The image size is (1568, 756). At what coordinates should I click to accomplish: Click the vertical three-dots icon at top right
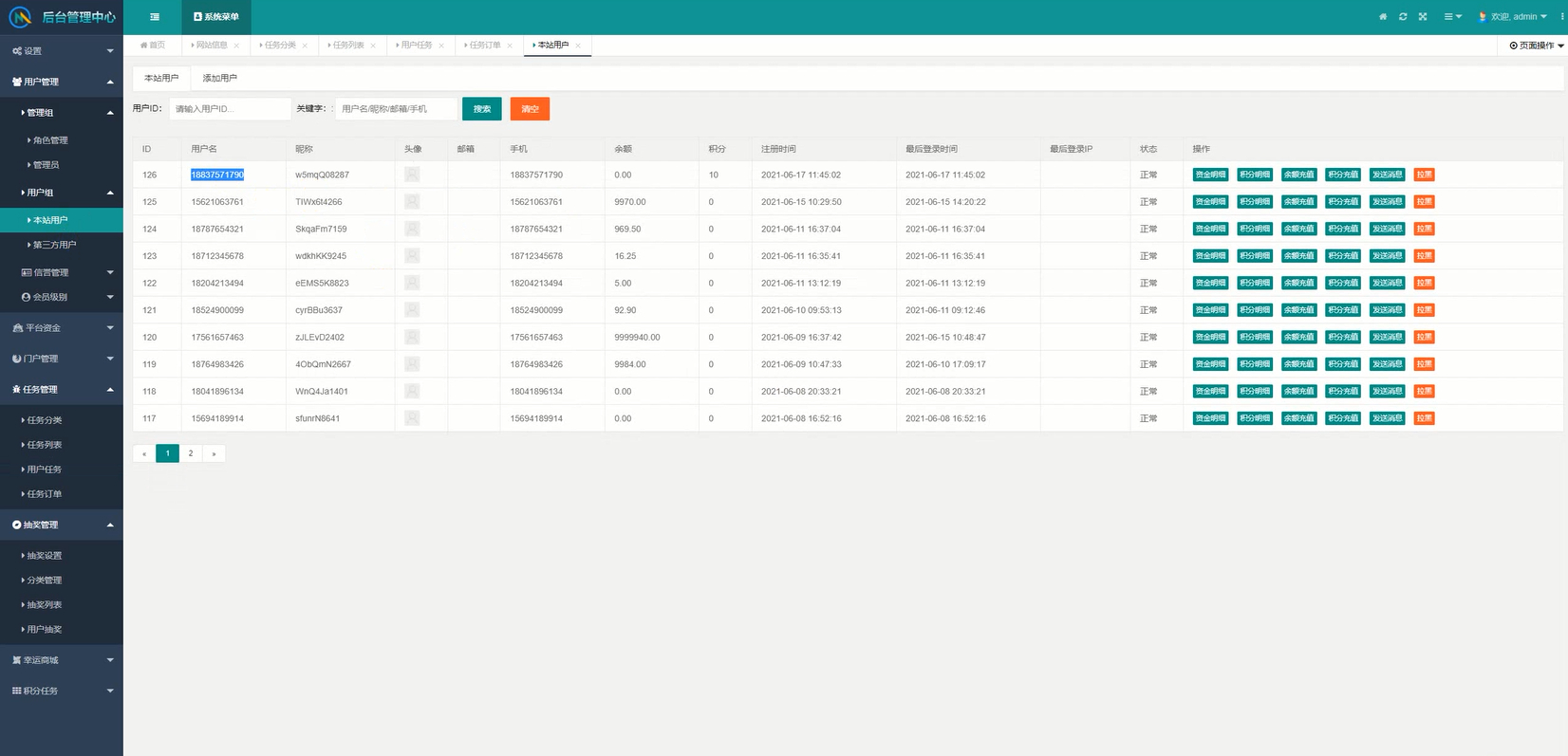1562,17
